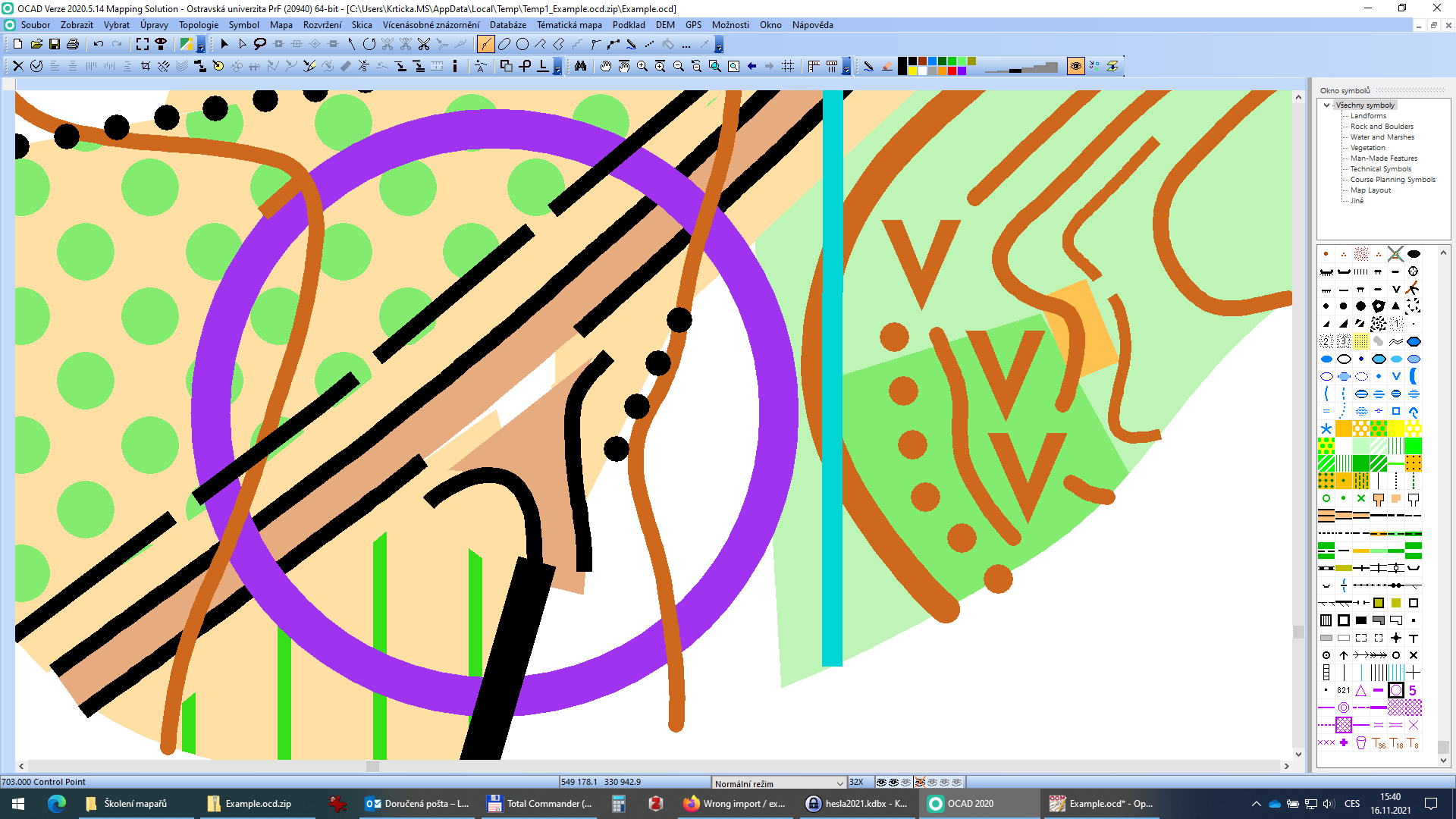
Task: Toggle the crossed-out eye in status bar
Action: [x=920, y=782]
